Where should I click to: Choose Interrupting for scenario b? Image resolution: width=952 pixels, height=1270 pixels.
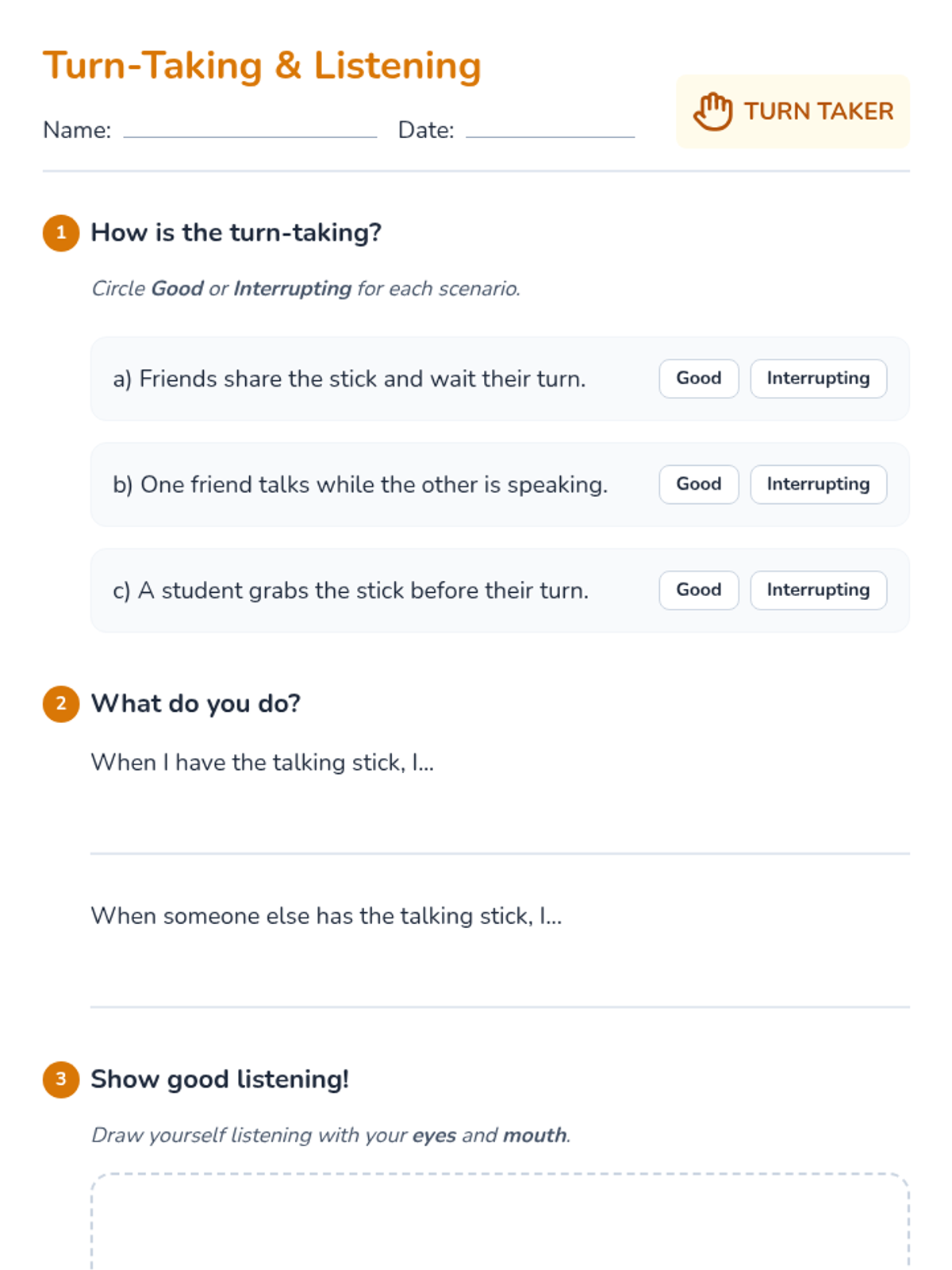[818, 484]
